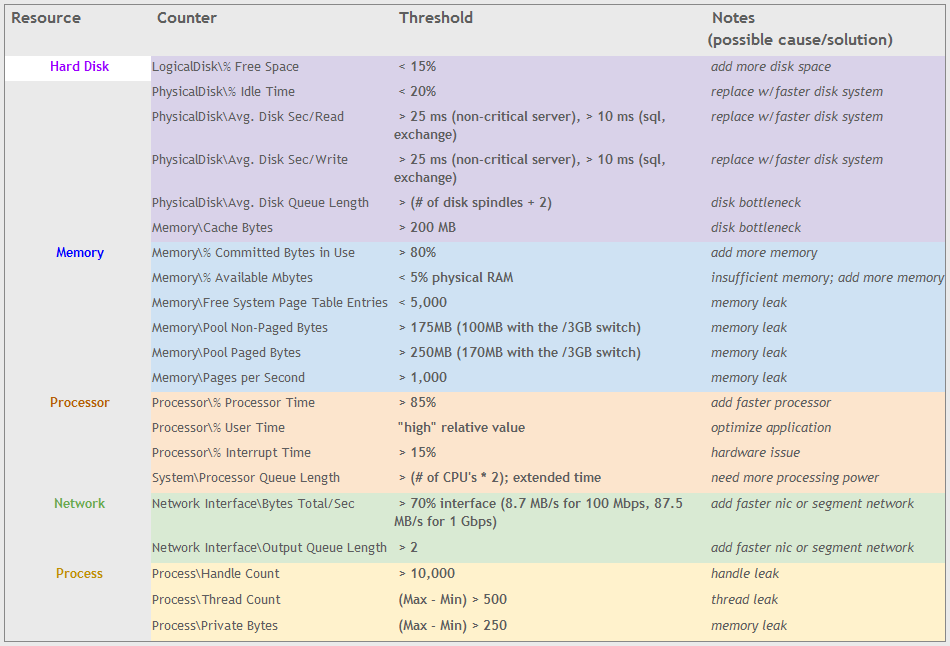Click the '> 10,000' threshold value
This screenshot has height=646, width=950.
(427, 573)
